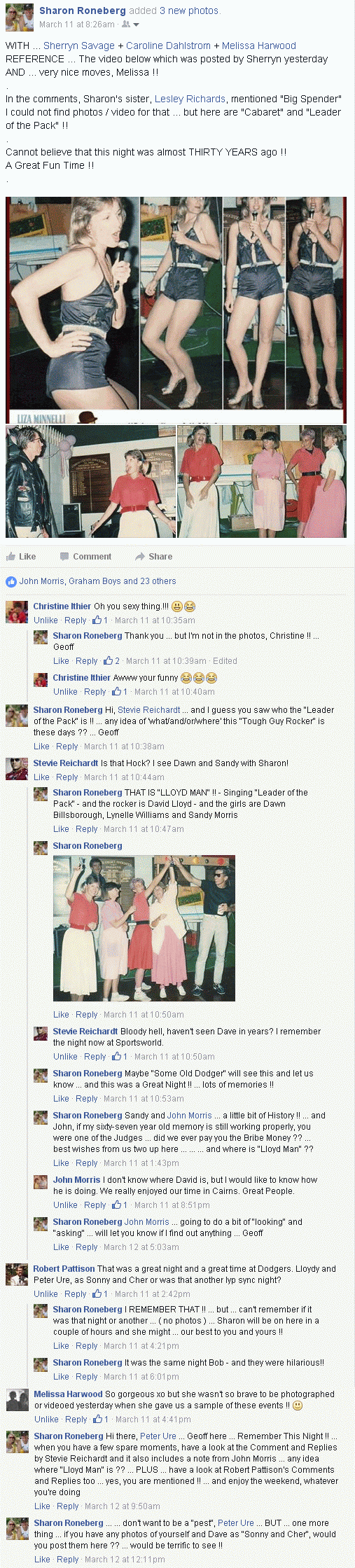The height and width of the screenshot is (1568, 355).
Task: Reply to Robert Pattison's Dodgers comment
Action: click(x=75, y=1294)
